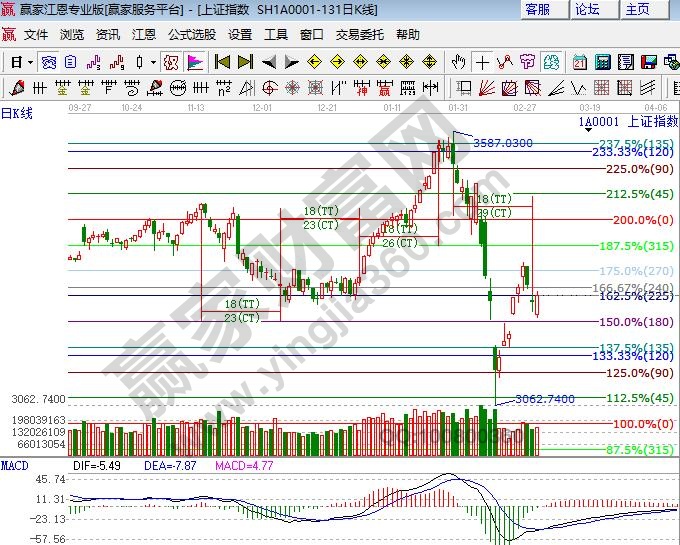680x545 pixels.
Task: Open the 交易委托 menu
Action: tap(357, 34)
